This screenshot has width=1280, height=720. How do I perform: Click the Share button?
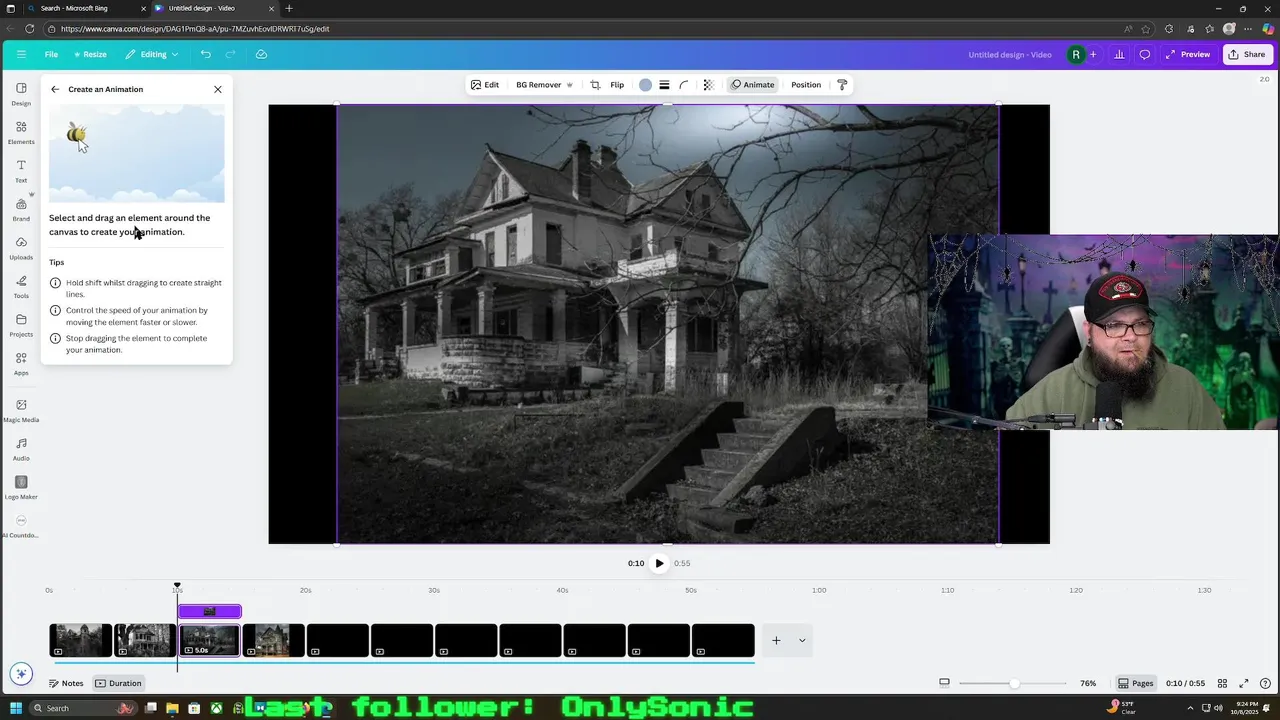pyautogui.click(x=1247, y=54)
